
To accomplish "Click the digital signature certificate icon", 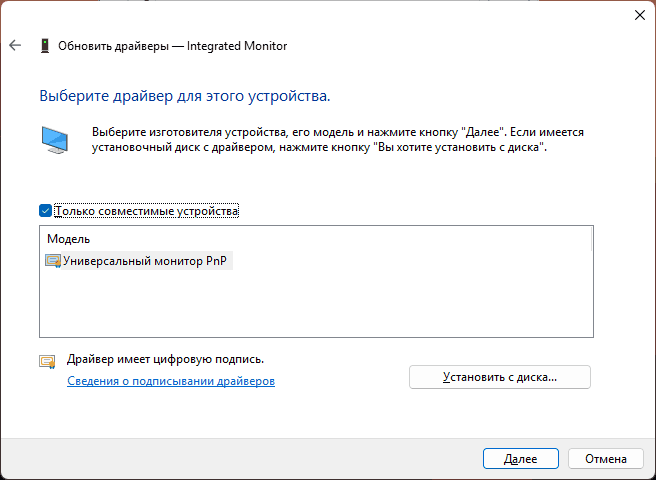I will 47,361.
